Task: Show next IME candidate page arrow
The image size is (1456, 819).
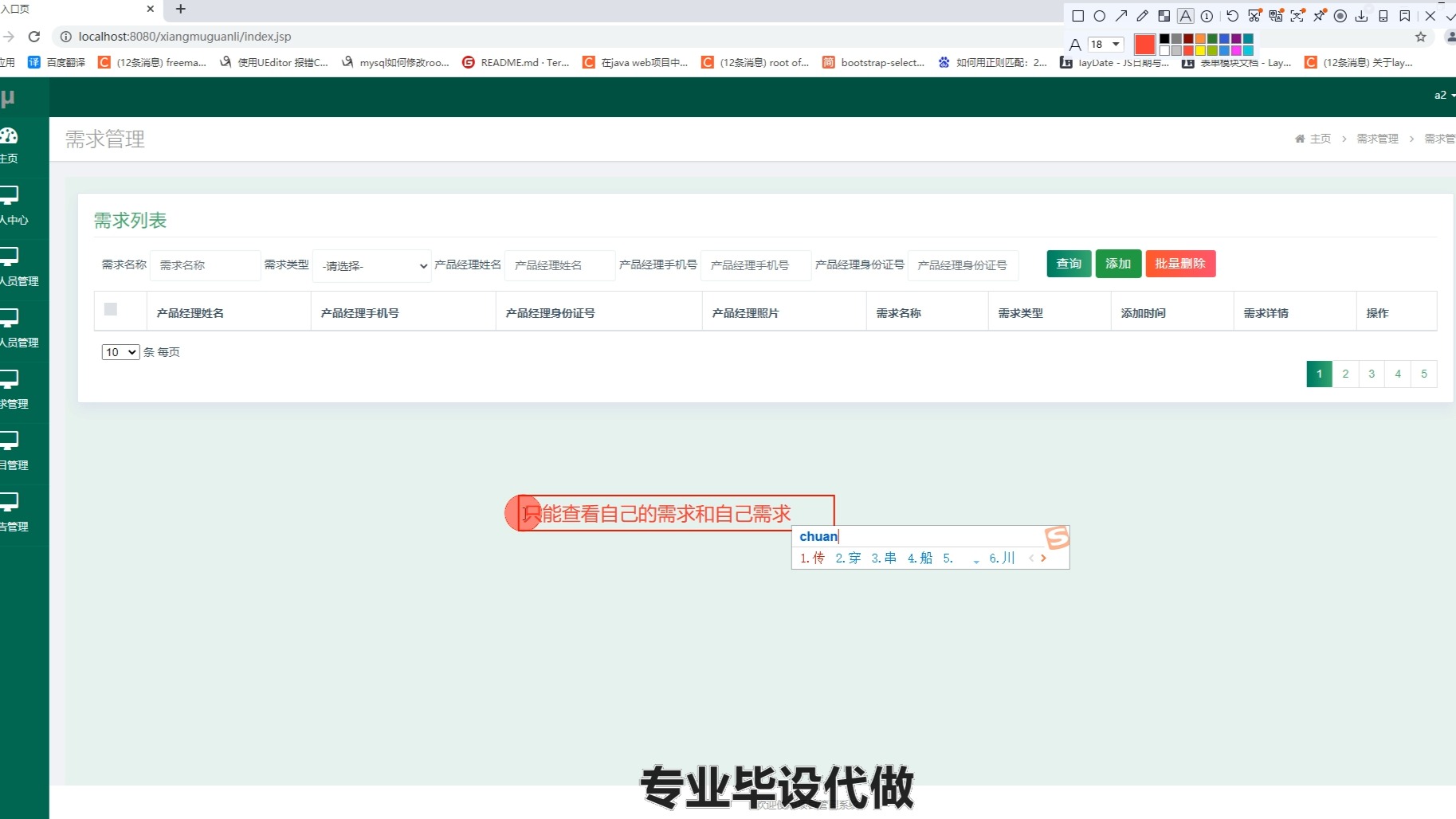Action: click(1043, 558)
